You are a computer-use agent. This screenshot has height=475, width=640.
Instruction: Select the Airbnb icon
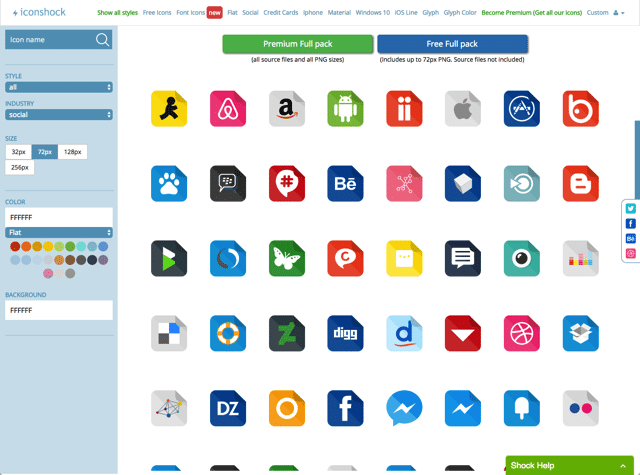[x=228, y=109]
